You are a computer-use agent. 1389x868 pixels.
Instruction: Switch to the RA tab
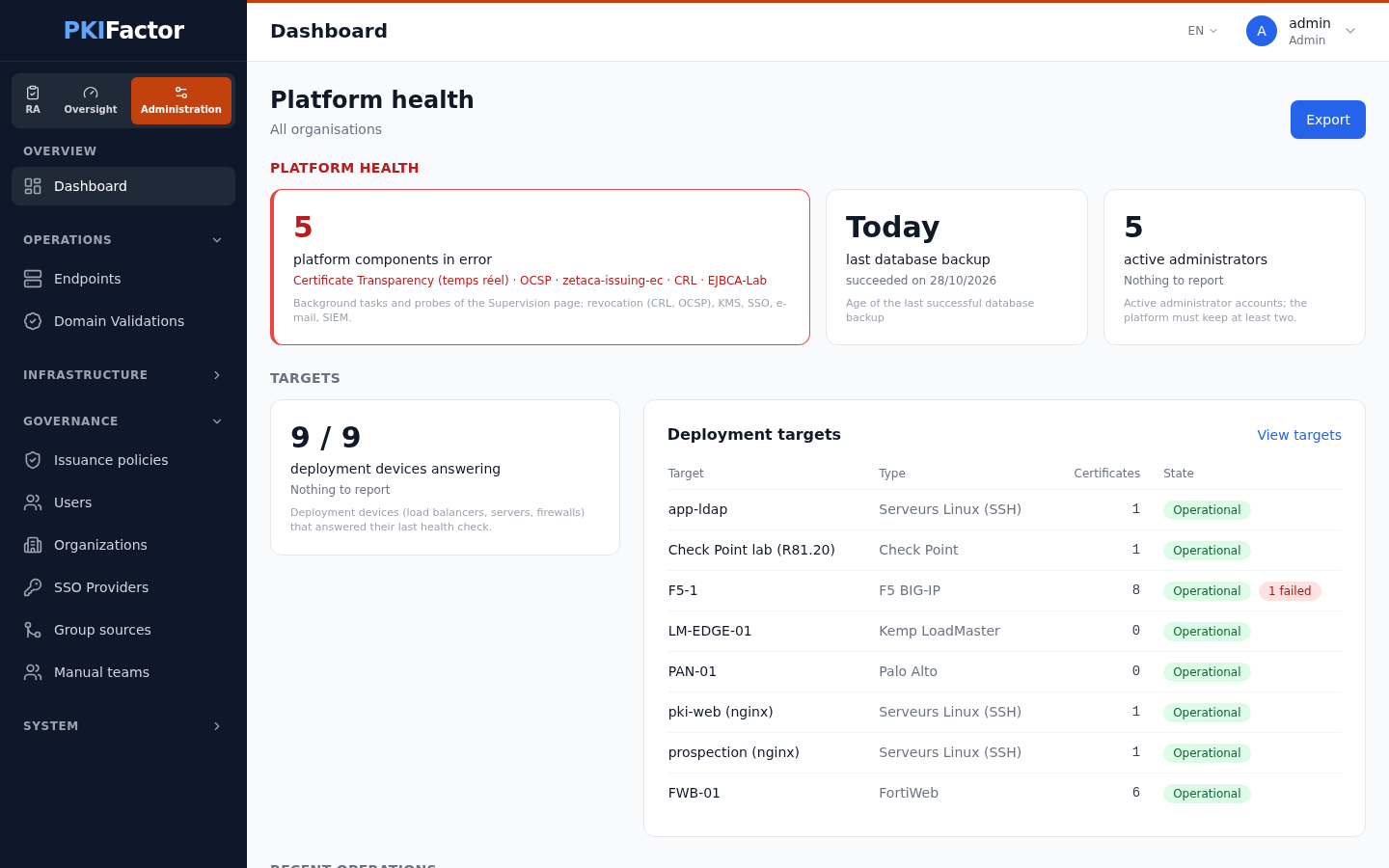point(33,100)
